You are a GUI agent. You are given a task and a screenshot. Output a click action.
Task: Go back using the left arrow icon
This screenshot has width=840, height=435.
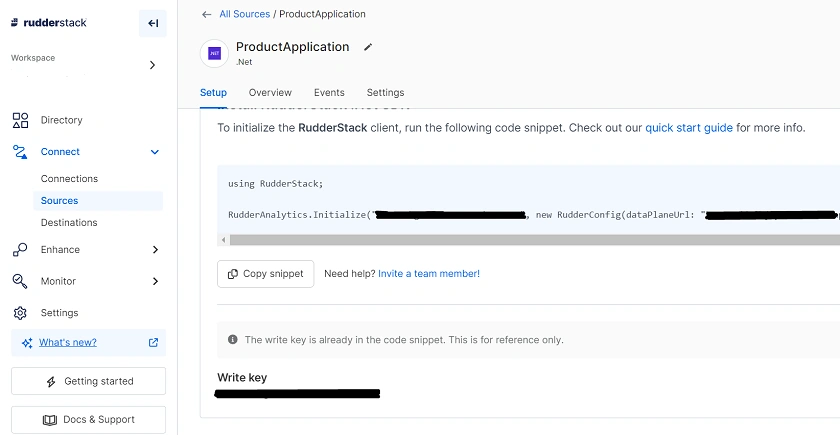pos(206,14)
